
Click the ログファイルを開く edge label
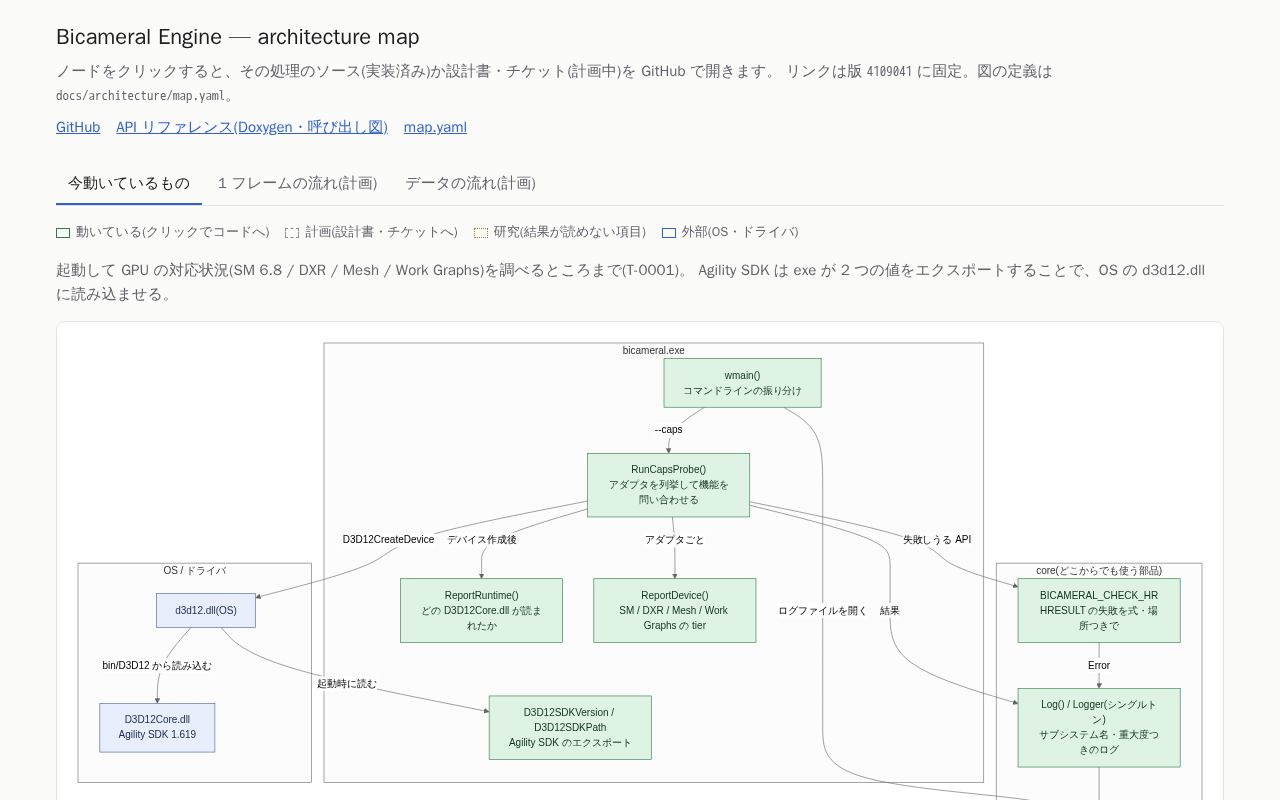pyautogui.click(x=823, y=611)
